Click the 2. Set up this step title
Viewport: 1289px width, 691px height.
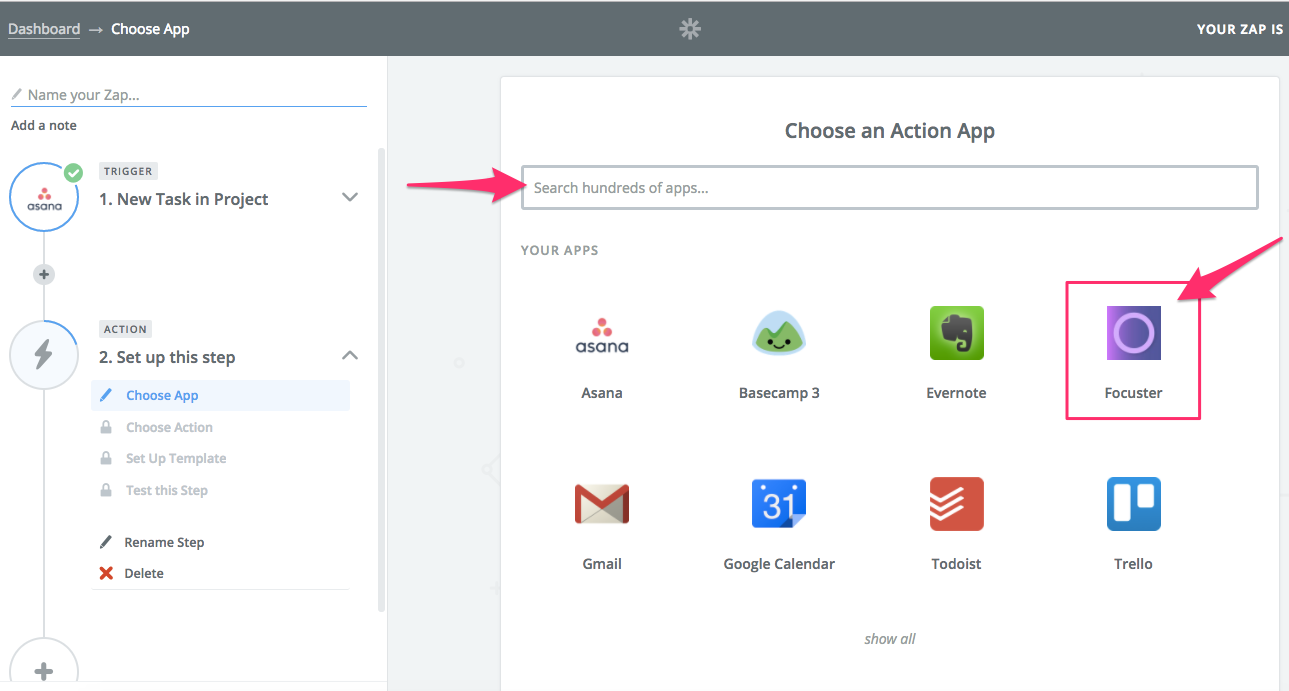pyautogui.click(x=167, y=357)
